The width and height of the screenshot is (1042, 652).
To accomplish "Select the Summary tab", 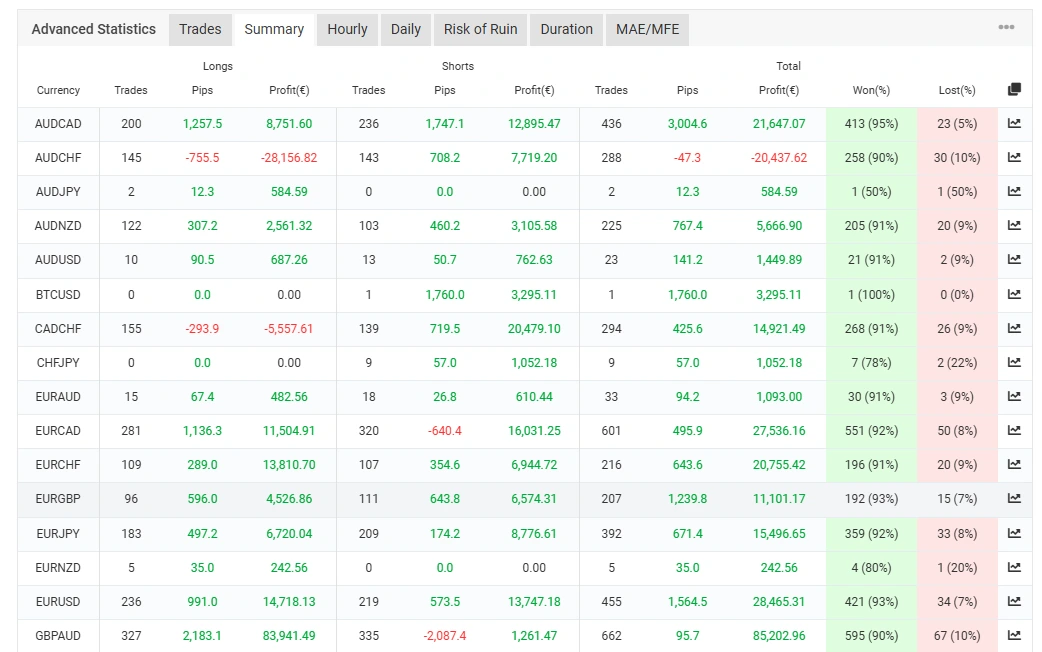I will point(274,29).
